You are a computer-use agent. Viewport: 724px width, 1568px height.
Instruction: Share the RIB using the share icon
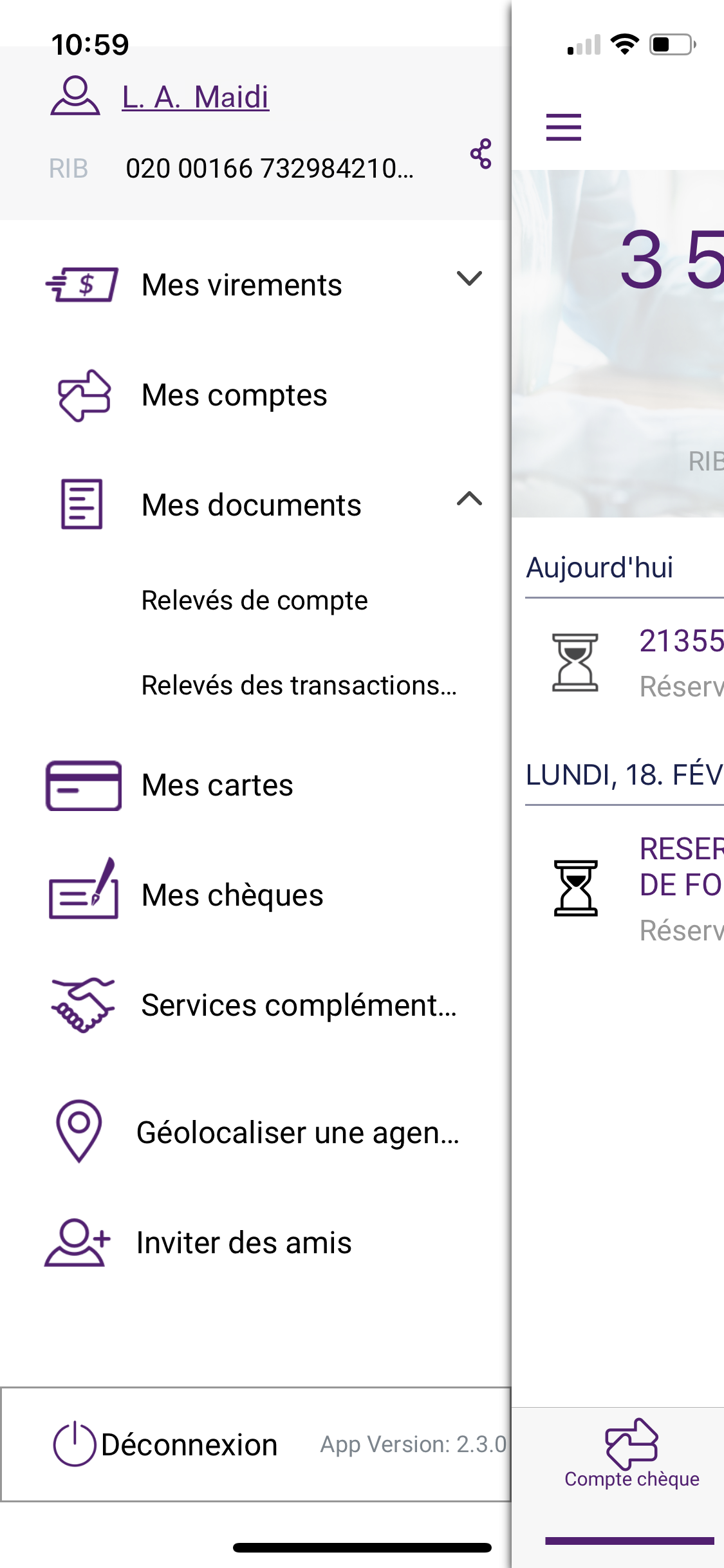point(481,154)
